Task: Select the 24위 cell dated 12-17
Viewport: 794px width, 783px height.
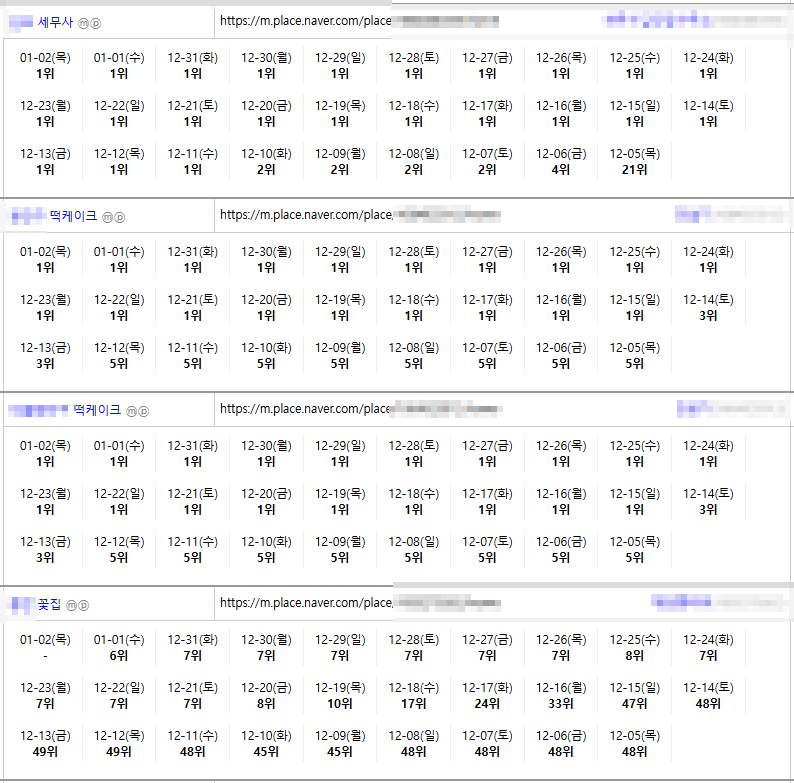Action: tap(487, 704)
